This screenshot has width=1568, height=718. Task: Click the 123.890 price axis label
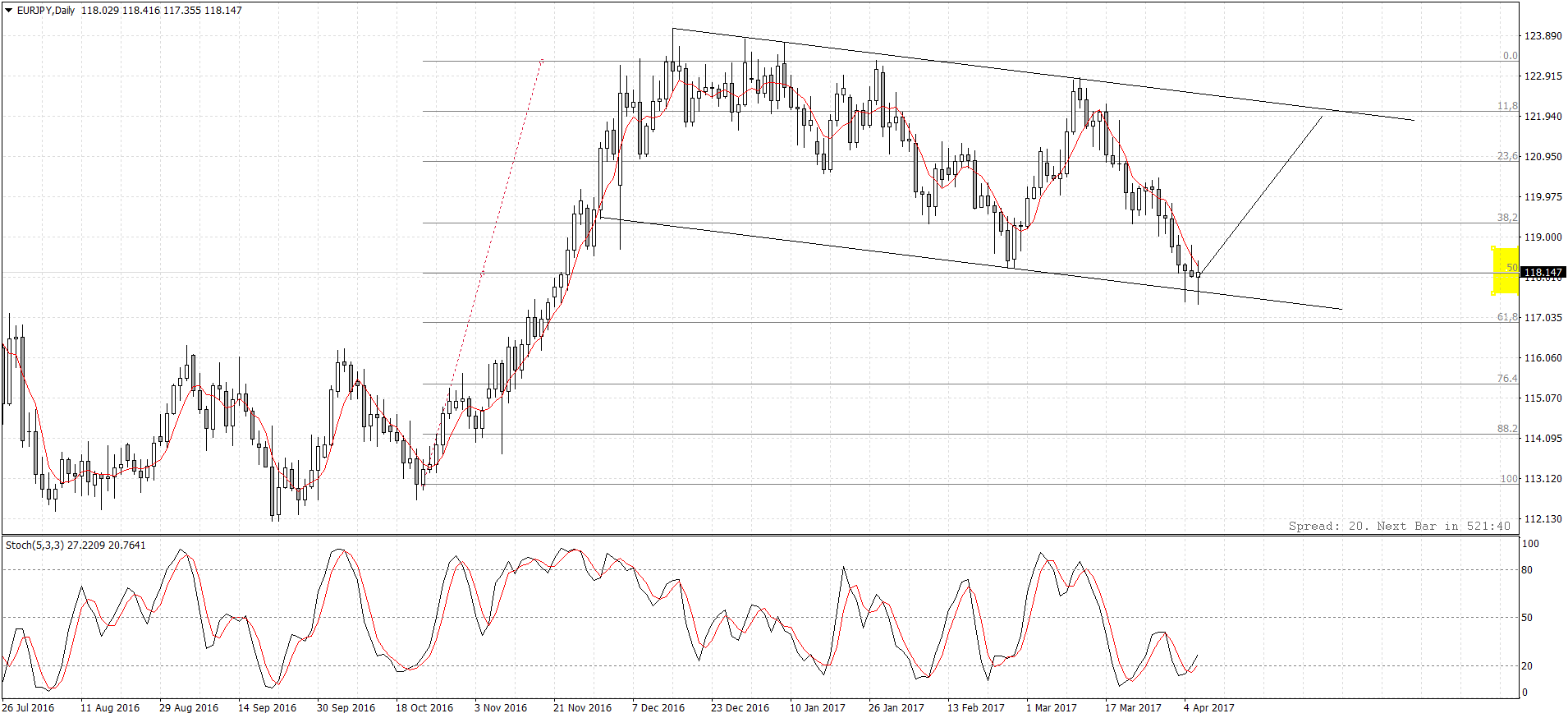(x=1543, y=36)
